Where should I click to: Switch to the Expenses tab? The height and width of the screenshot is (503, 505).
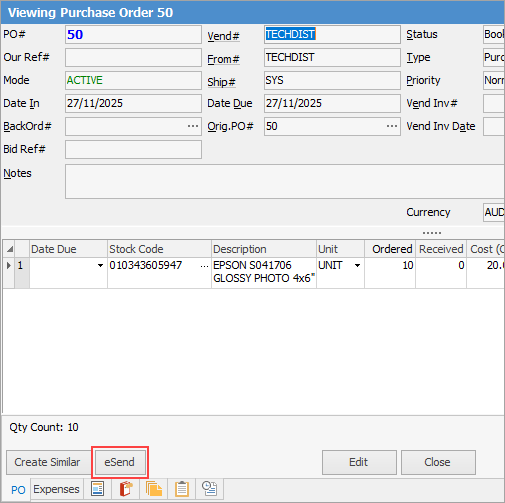tap(56, 489)
